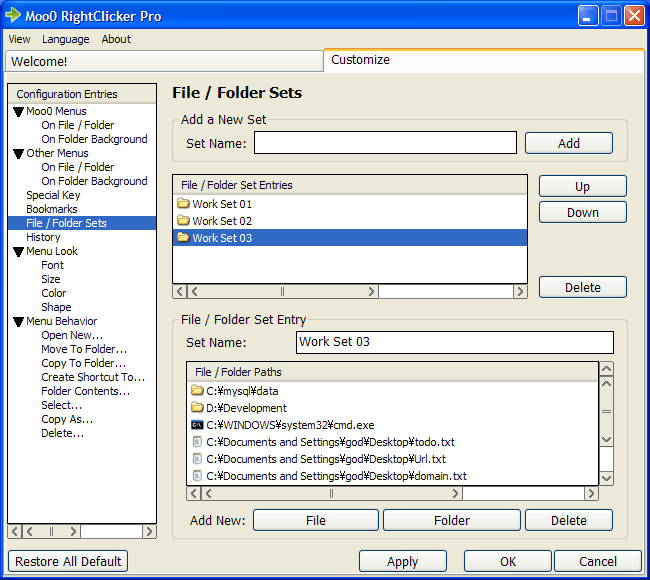Select the Customize tab
This screenshot has height=580, width=650.
coord(483,60)
